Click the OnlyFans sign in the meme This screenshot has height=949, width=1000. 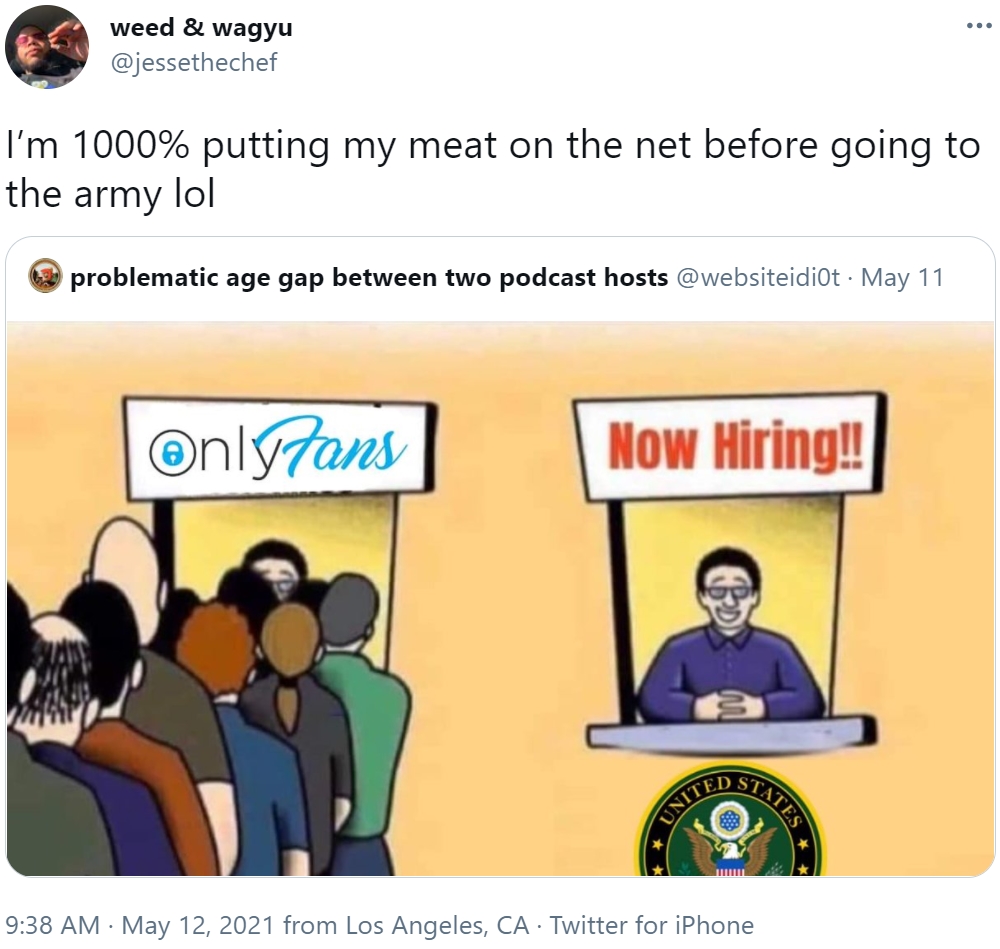click(279, 448)
